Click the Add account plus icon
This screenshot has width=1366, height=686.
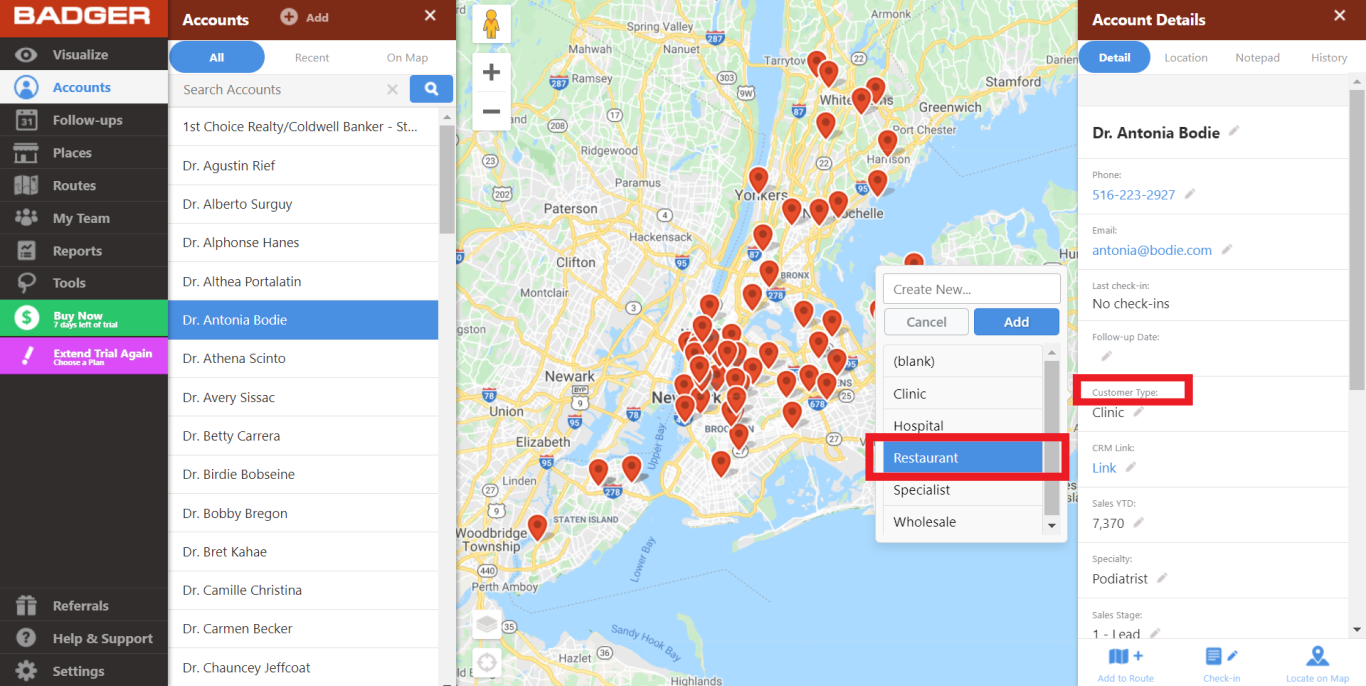(x=289, y=17)
